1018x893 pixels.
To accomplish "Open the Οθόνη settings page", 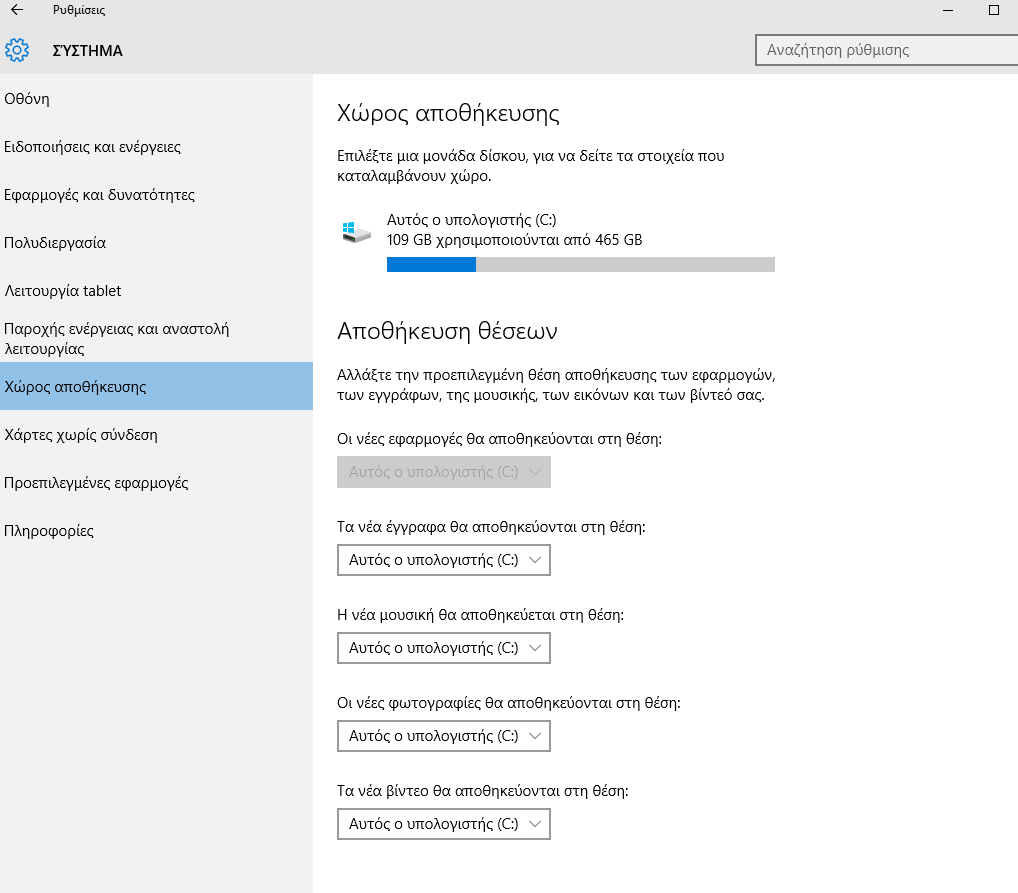I will [x=27, y=99].
